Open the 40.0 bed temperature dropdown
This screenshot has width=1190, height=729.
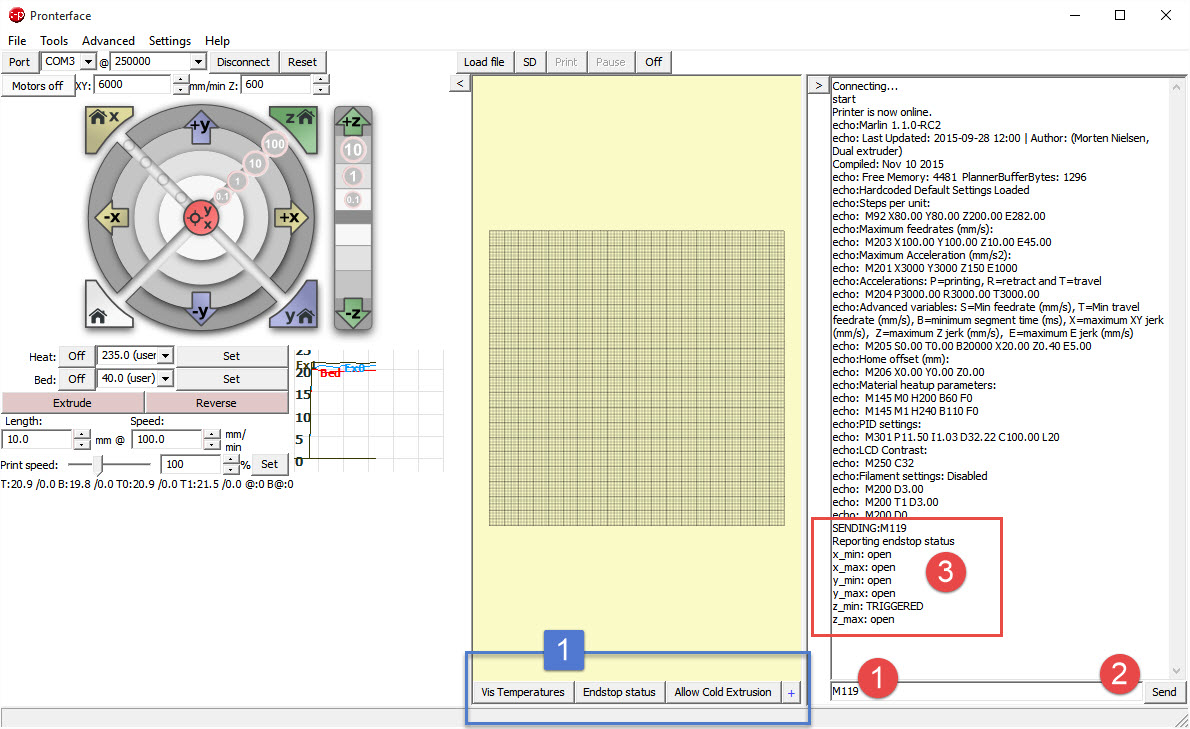(x=165, y=379)
